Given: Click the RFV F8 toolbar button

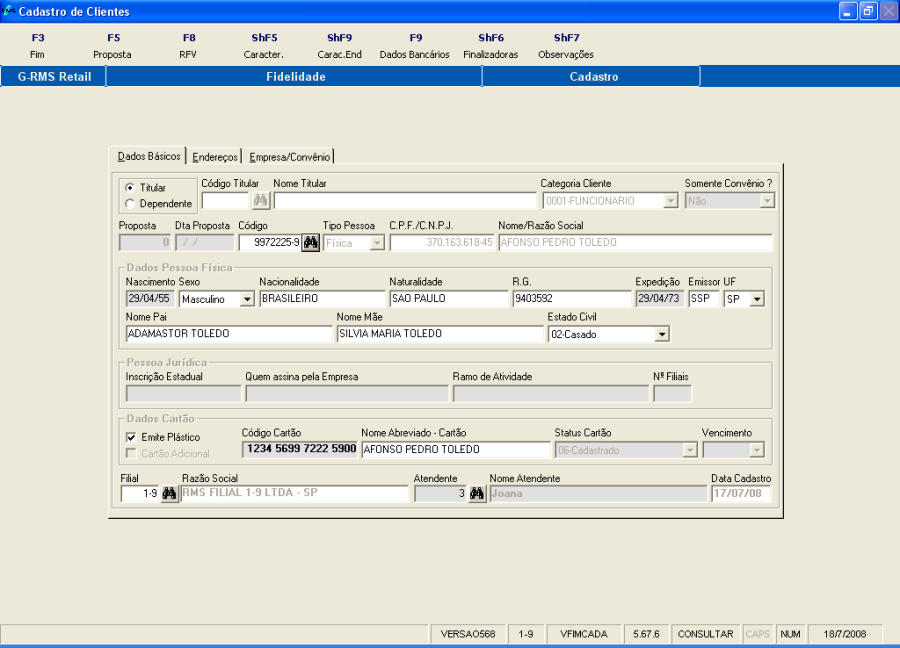Looking at the screenshot, I should click(x=188, y=46).
